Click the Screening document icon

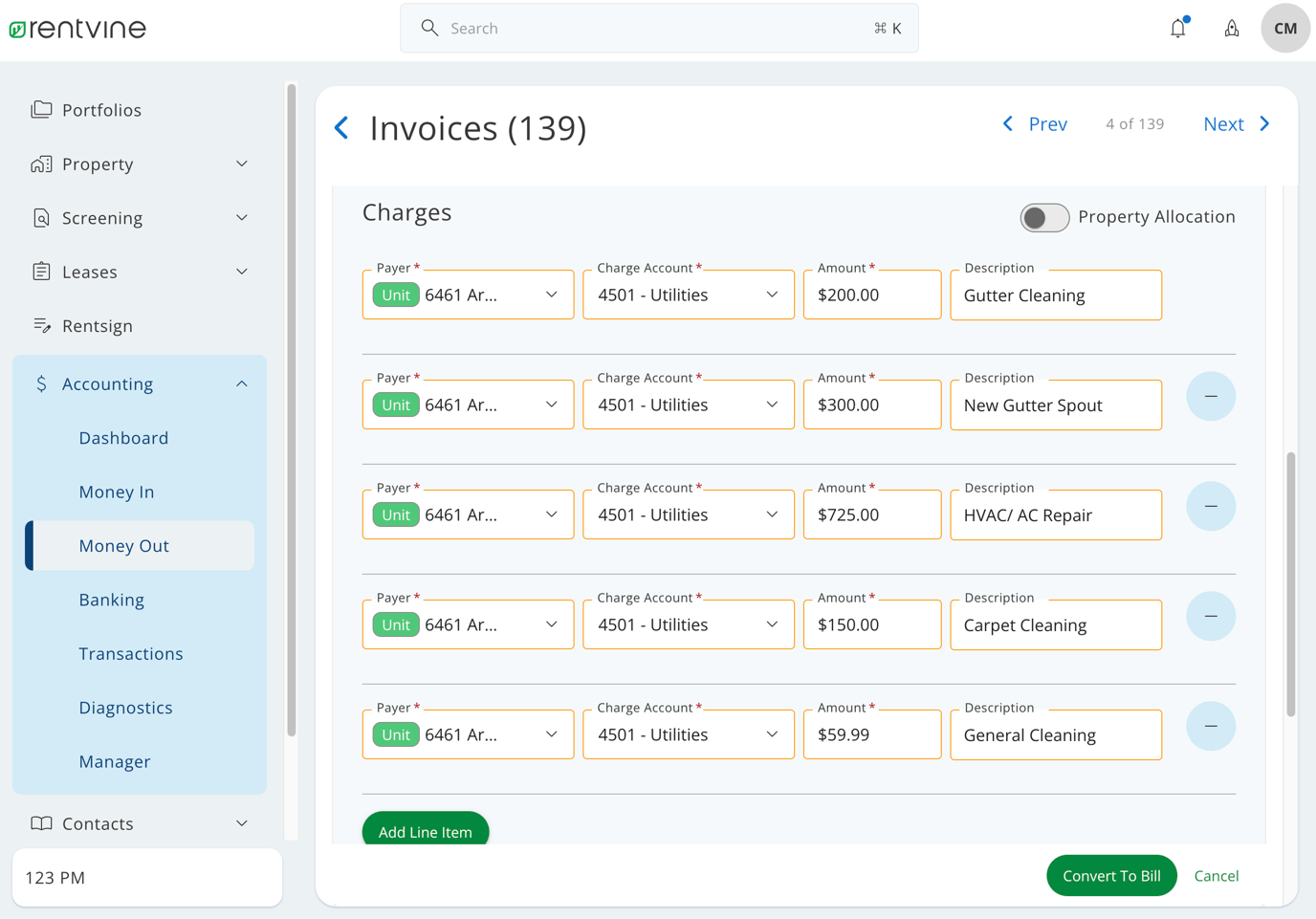pos(41,217)
